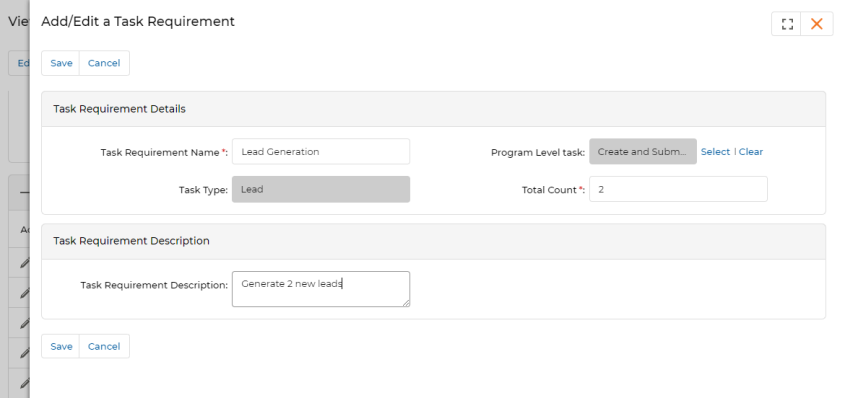Expand the dialog to full screen
Image resolution: width=845 pixels, height=398 pixels.
click(x=787, y=24)
